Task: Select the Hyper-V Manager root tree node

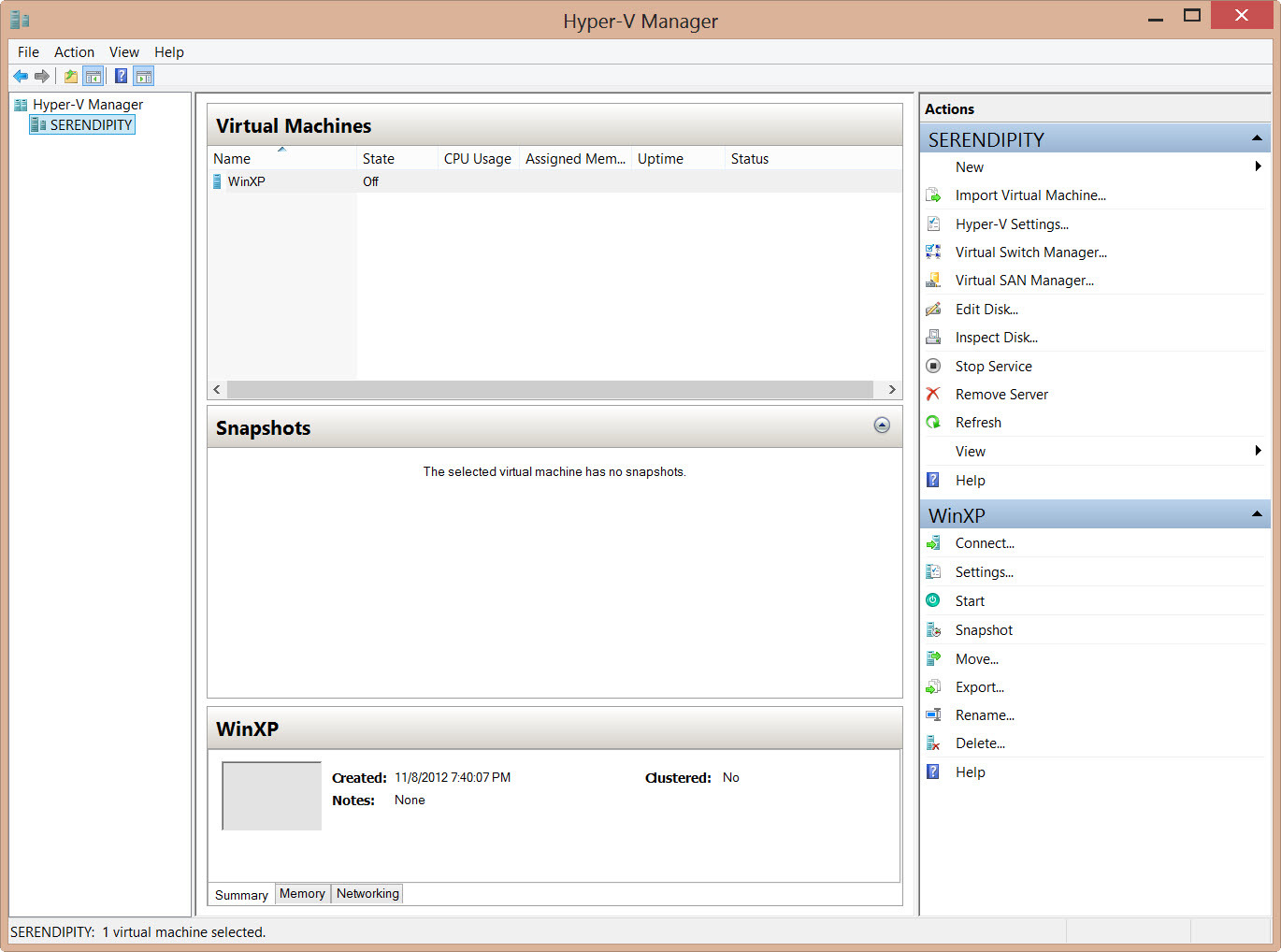Action: coord(88,105)
